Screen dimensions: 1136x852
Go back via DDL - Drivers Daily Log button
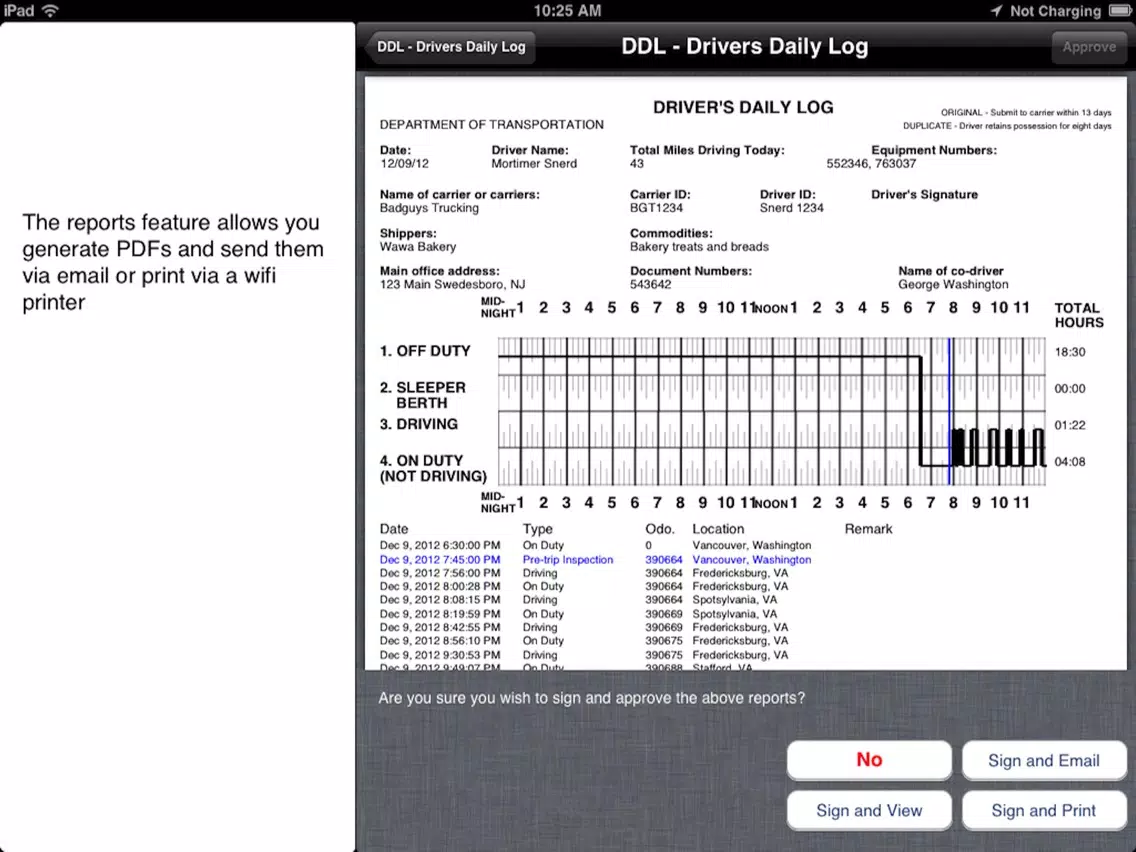click(x=451, y=46)
